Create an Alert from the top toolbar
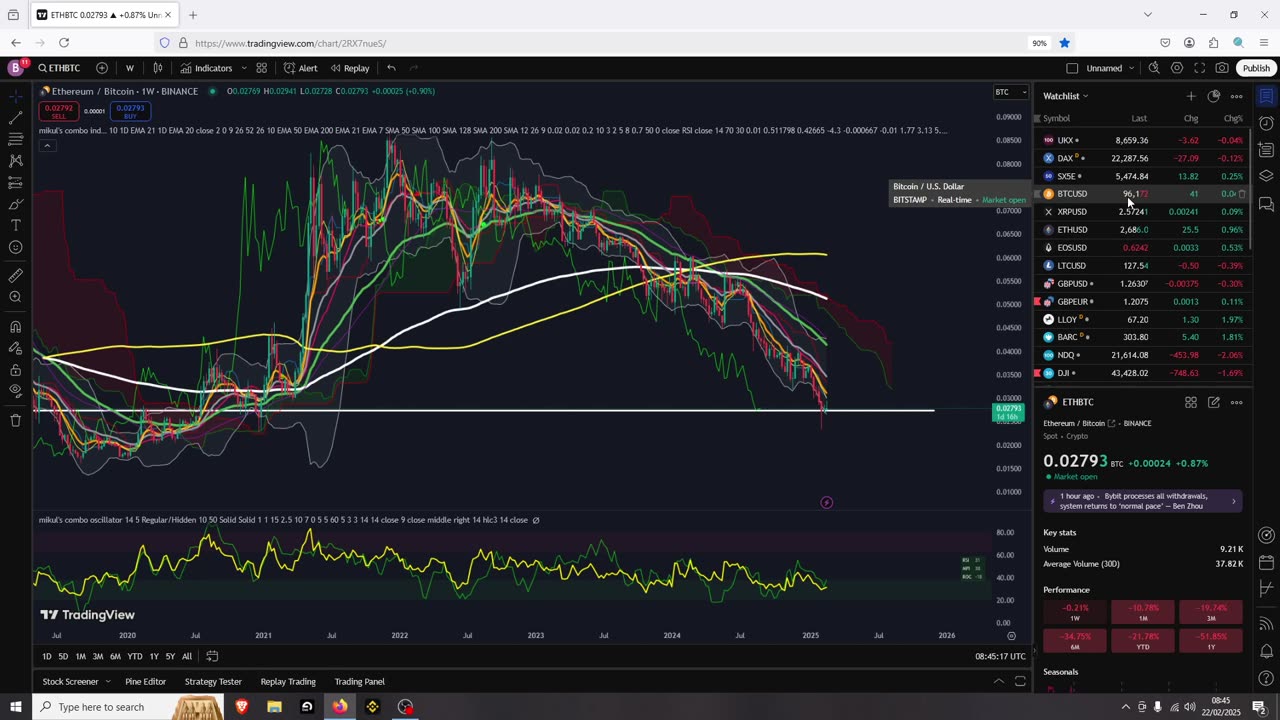This screenshot has height=720, width=1280. pyautogui.click(x=300, y=68)
